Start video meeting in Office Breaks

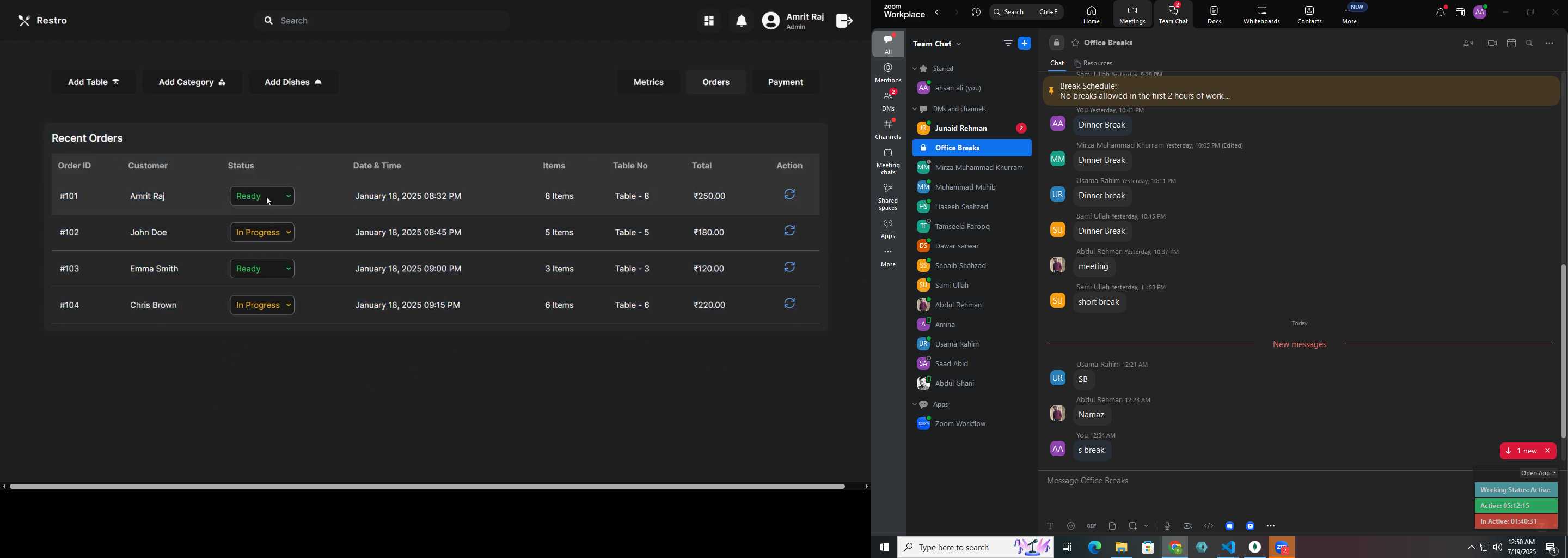point(1491,43)
